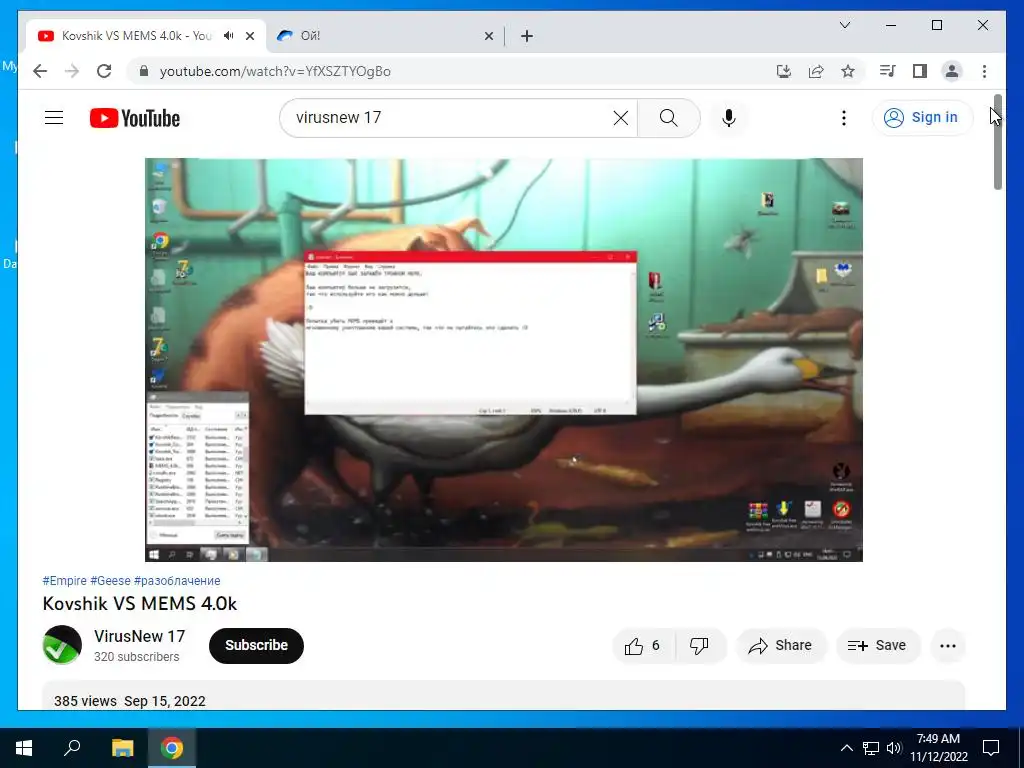Share this page from address bar
Viewport: 1024px width, 768px height.
pos(816,71)
